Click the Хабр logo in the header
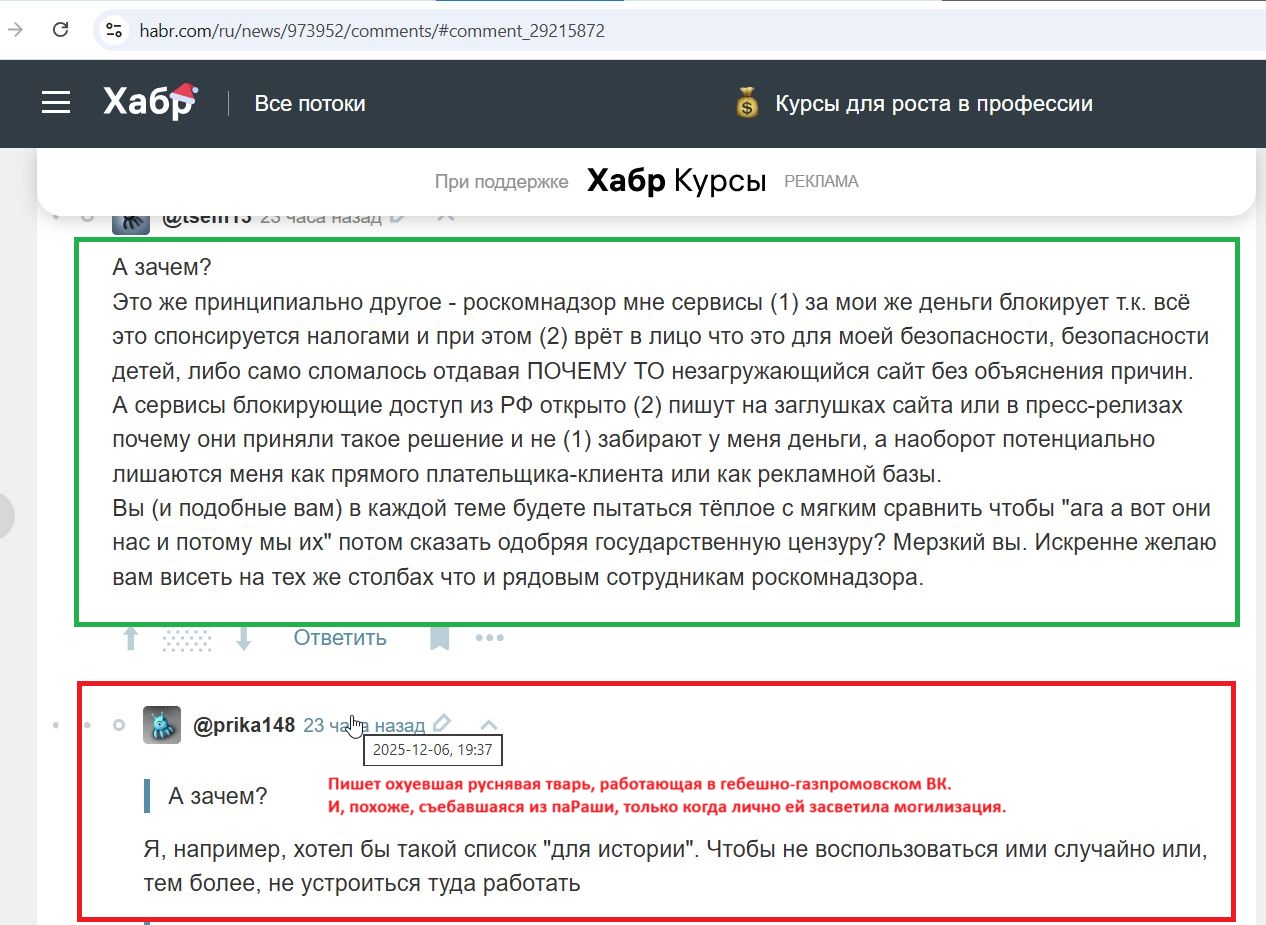 point(148,102)
